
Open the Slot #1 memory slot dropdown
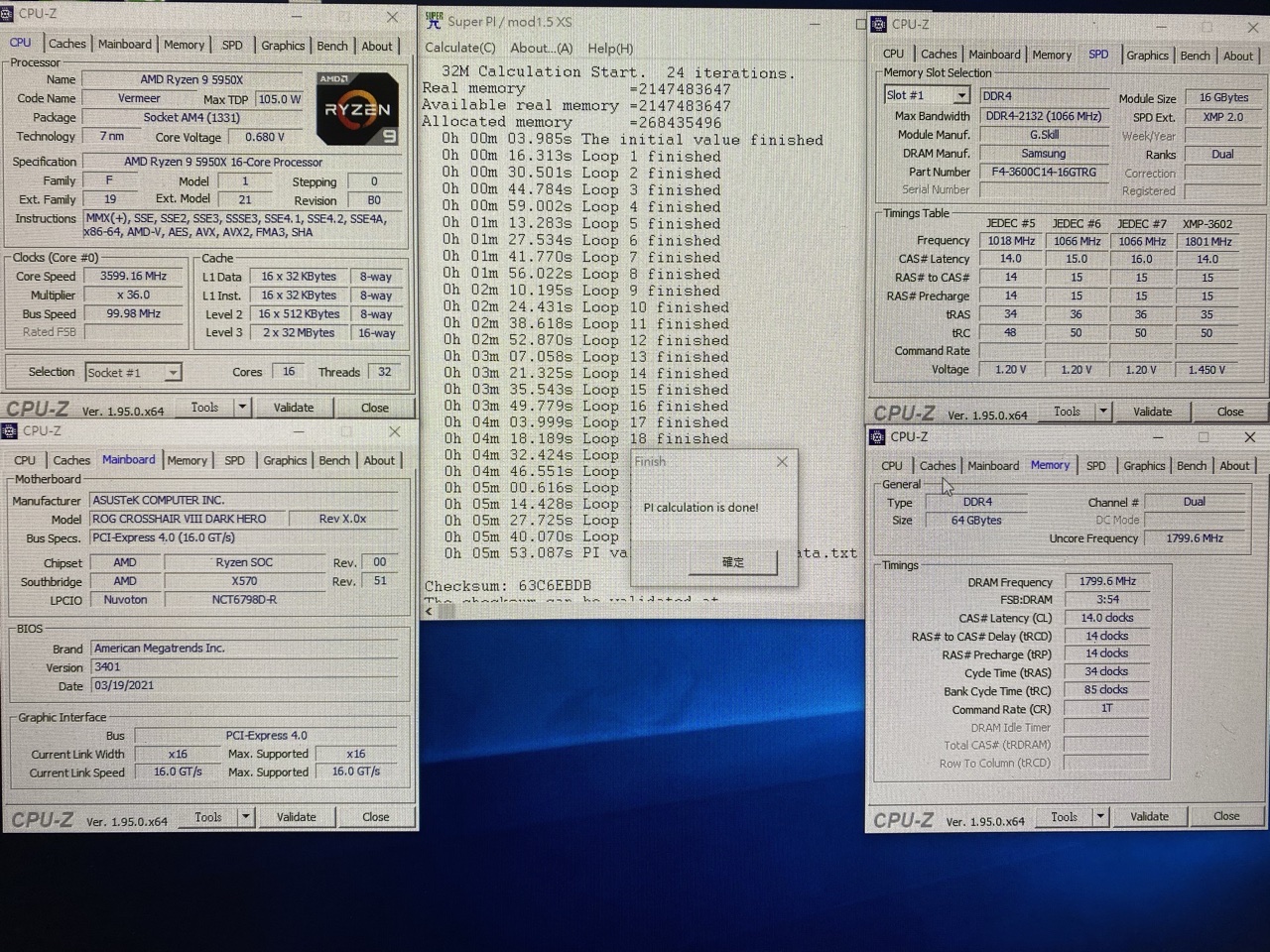click(x=961, y=95)
